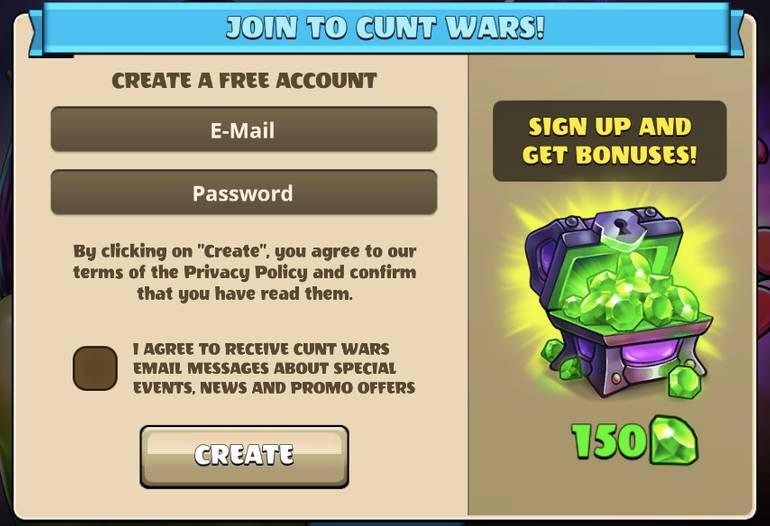
Task: Click the small gems left of chest base
Action: pos(561,359)
